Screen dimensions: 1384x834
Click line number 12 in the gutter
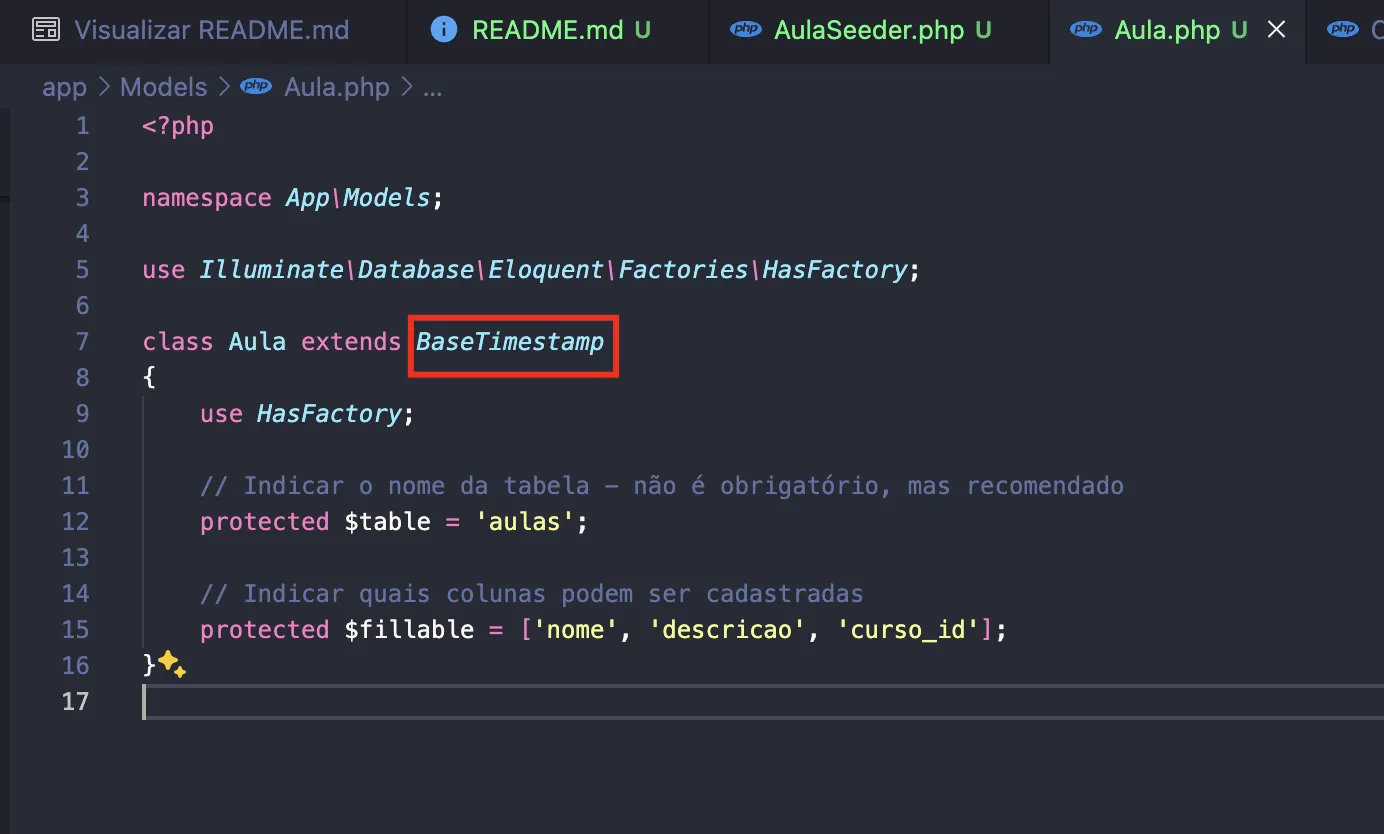(x=75, y=522)
